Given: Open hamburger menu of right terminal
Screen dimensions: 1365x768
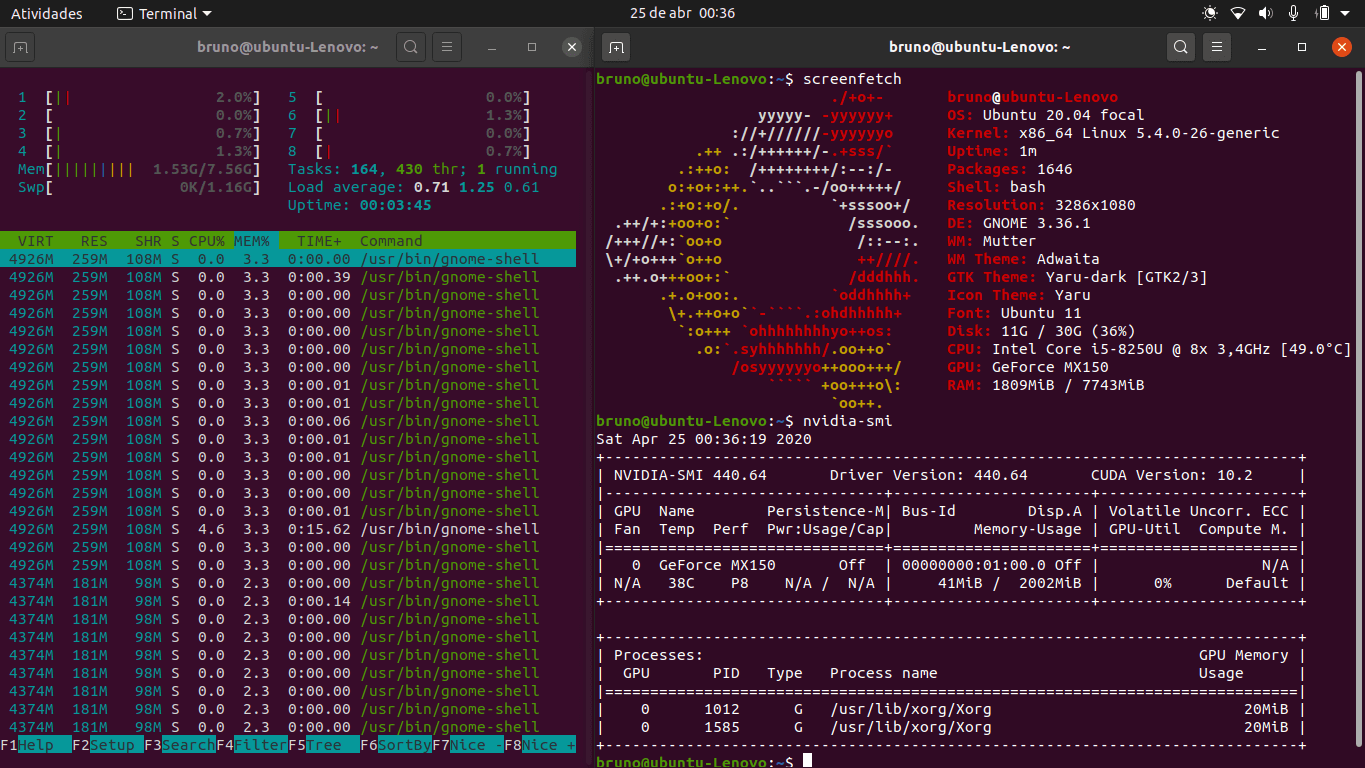Looking at the screenshot, I should tap(1216, 47).
